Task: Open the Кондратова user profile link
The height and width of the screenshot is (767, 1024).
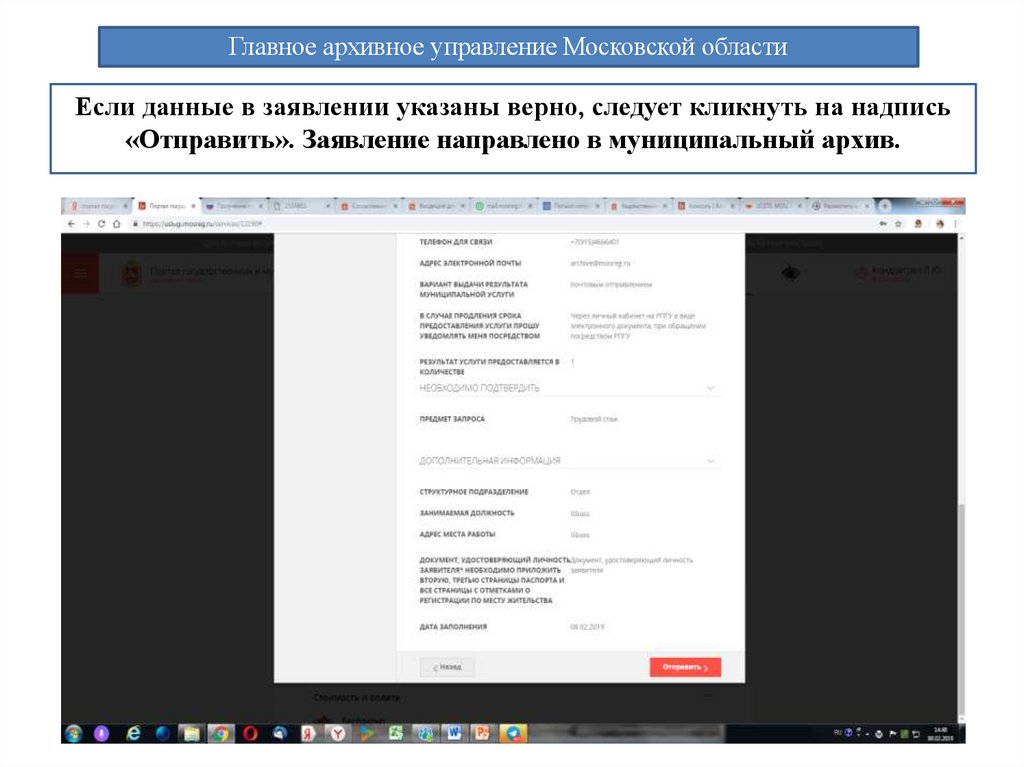Action: coord(899,273)
